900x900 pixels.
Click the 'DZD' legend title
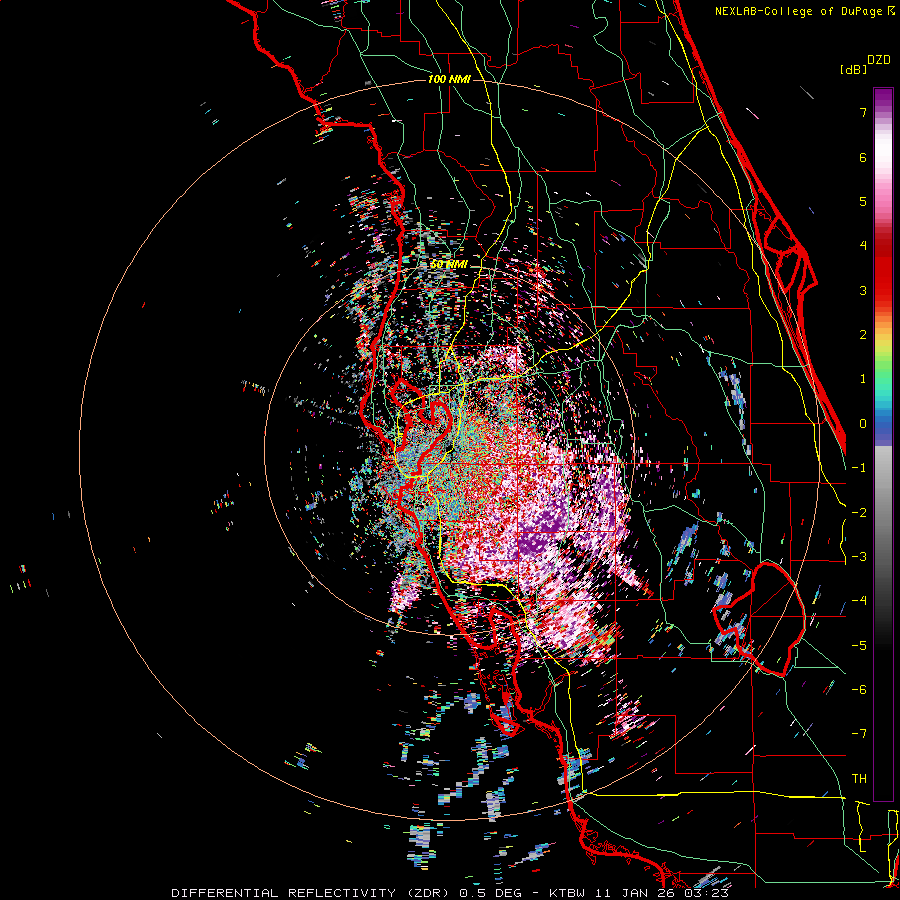click(x=879, y=60)
